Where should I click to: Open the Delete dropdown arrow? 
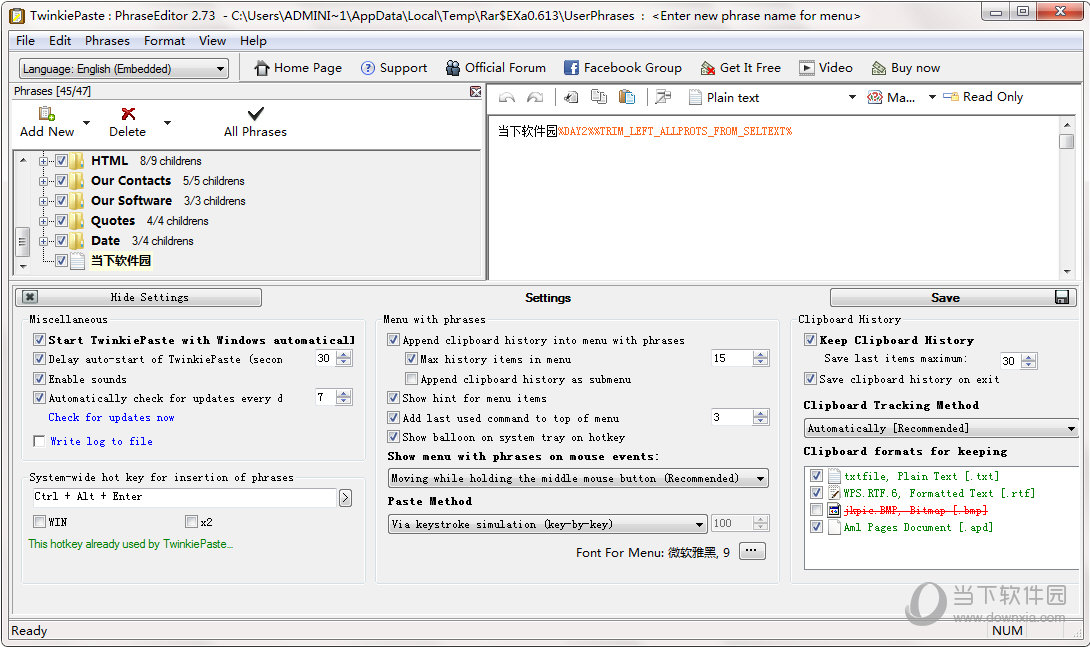point(168,122)
